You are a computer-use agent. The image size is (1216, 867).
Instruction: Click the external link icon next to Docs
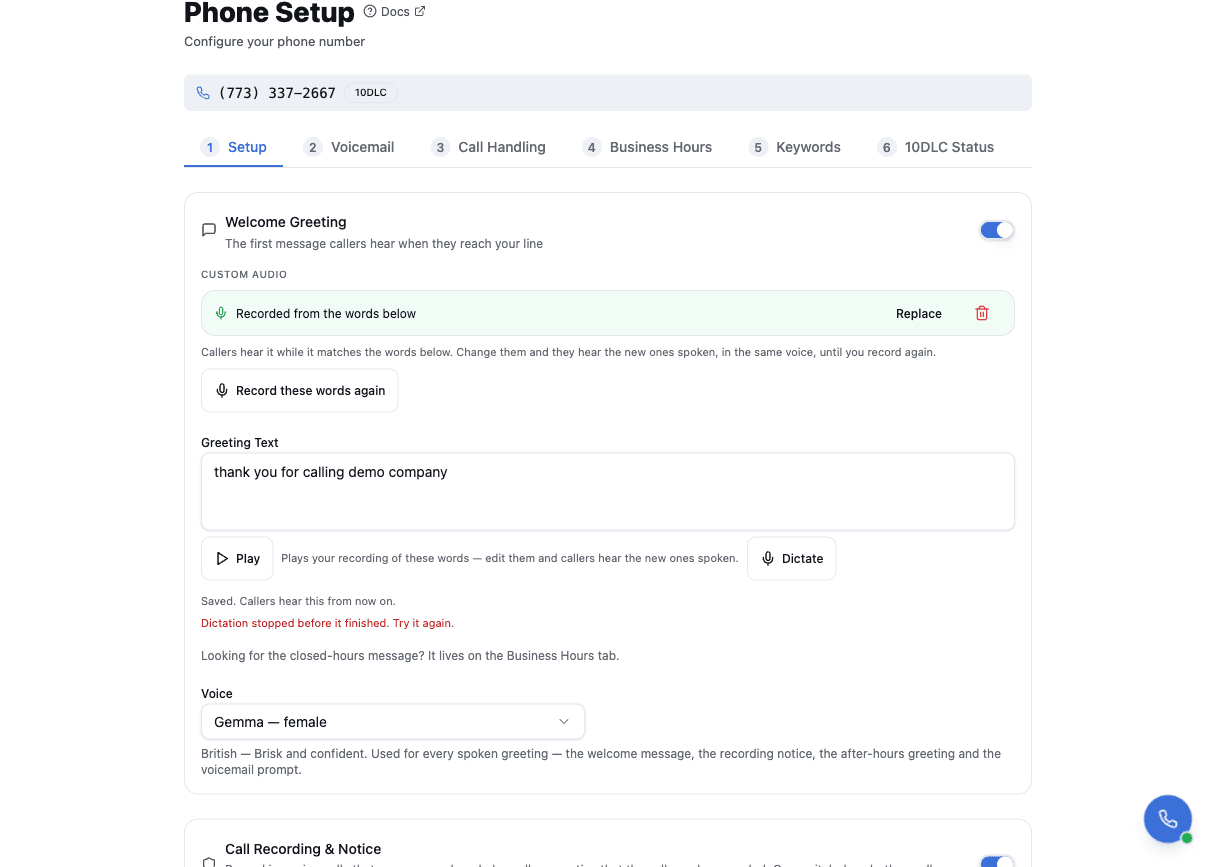(x=420, y=12)
